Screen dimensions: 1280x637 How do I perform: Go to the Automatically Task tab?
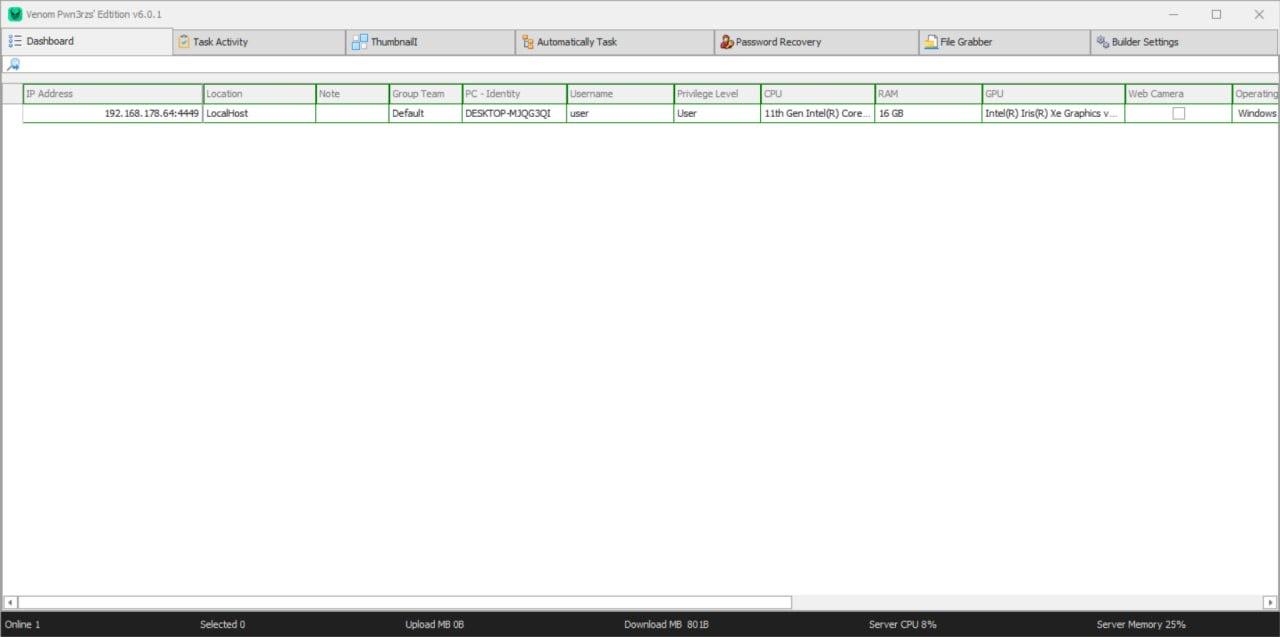click(615, 42)
